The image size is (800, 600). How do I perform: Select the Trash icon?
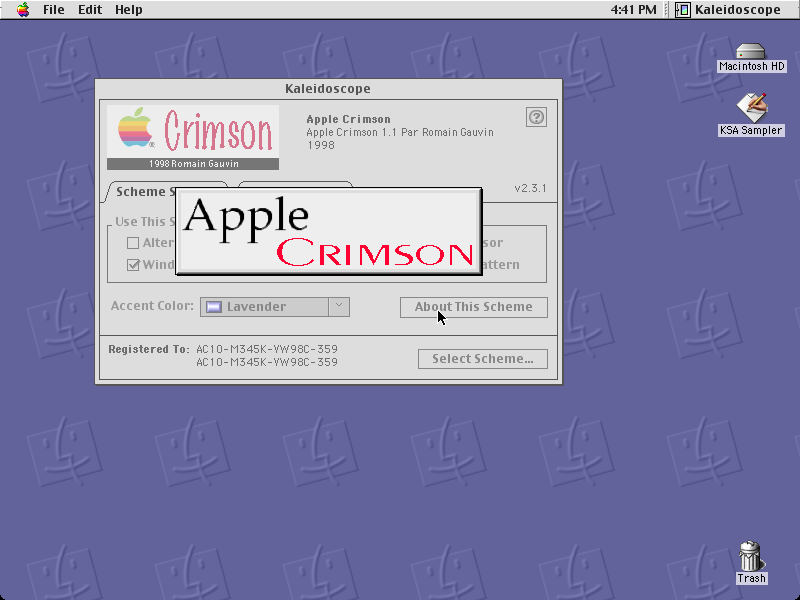pyautogui.click(x=751, y=563)
